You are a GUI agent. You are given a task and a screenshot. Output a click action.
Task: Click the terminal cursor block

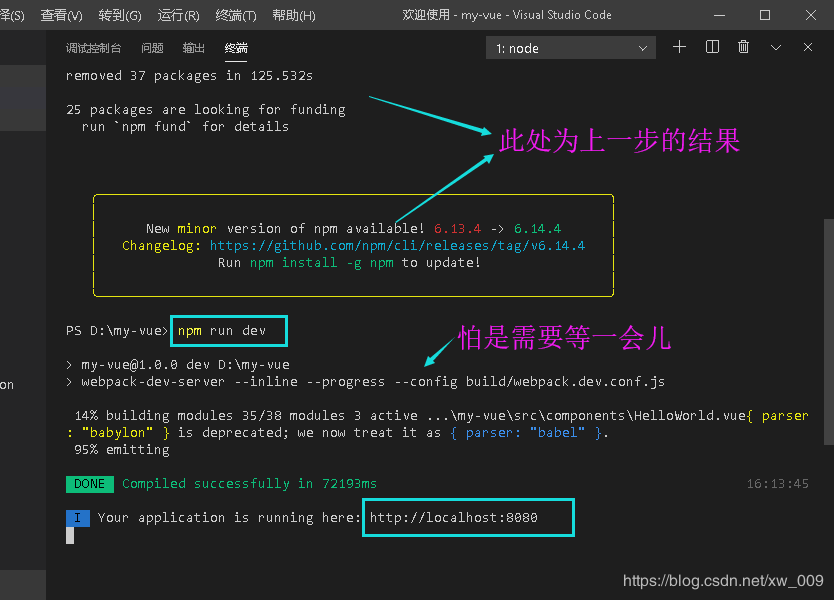[x=70, y=536]
